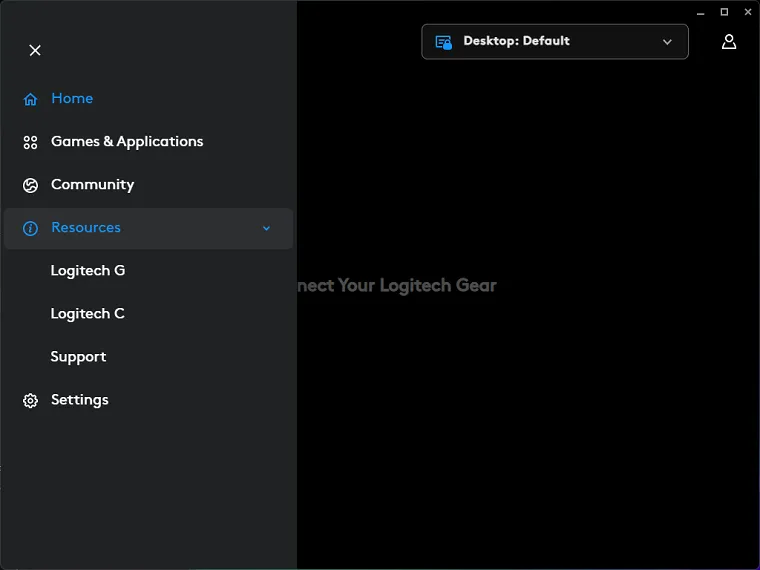This screenshot has height=570, width=760.
Task: Open the user account icon
Action: [x=728, y=42]
